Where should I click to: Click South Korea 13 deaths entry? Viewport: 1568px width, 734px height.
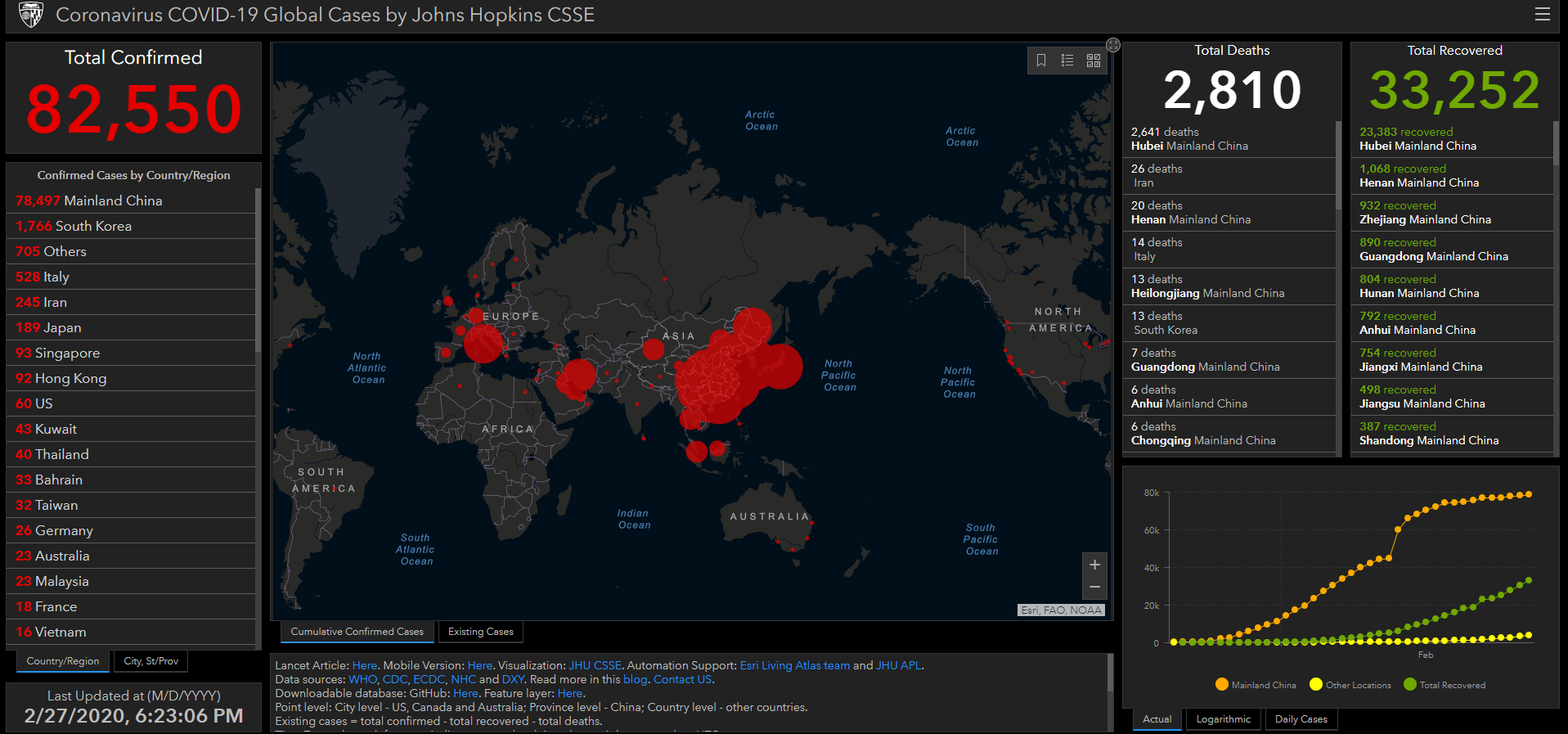(1229, 323)
